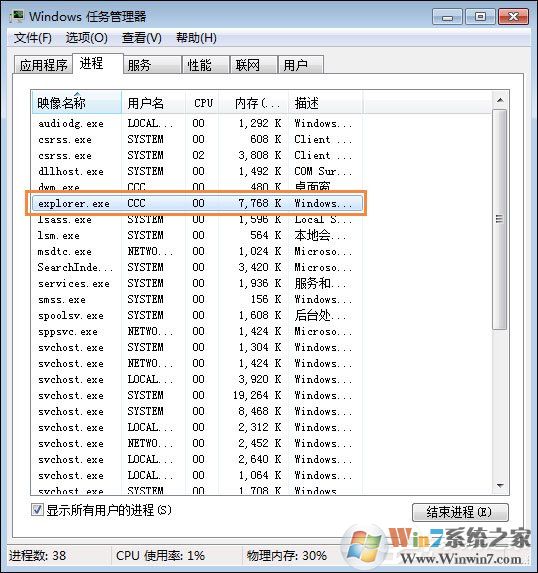Click the 7,768 K memory value
Viewport: 538px width, 573px height.
259,204
